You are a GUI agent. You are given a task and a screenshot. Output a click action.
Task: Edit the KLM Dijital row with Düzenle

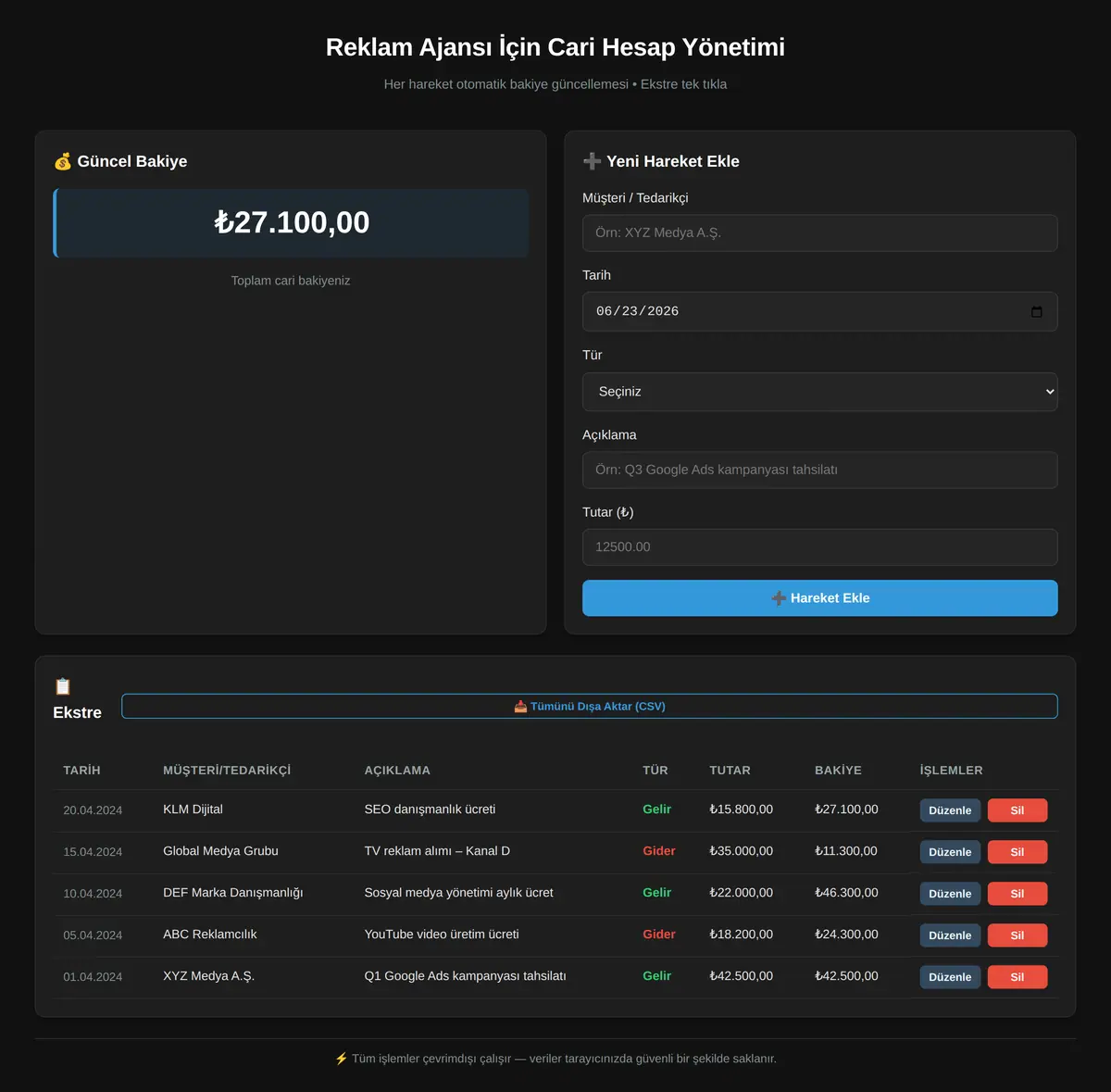coord(950,810)
